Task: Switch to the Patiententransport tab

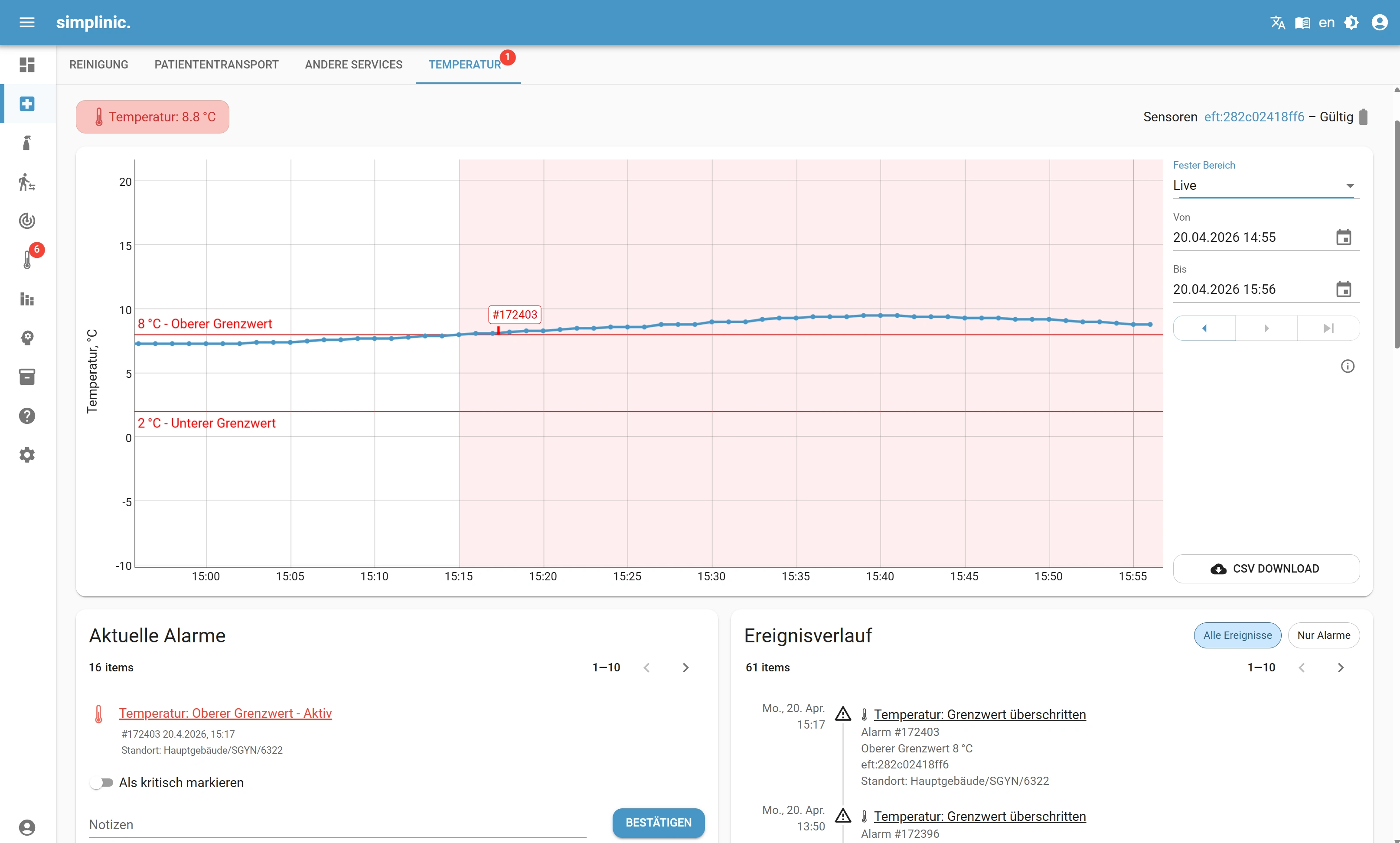Action: pyautogui.click(x=216, y=65)
